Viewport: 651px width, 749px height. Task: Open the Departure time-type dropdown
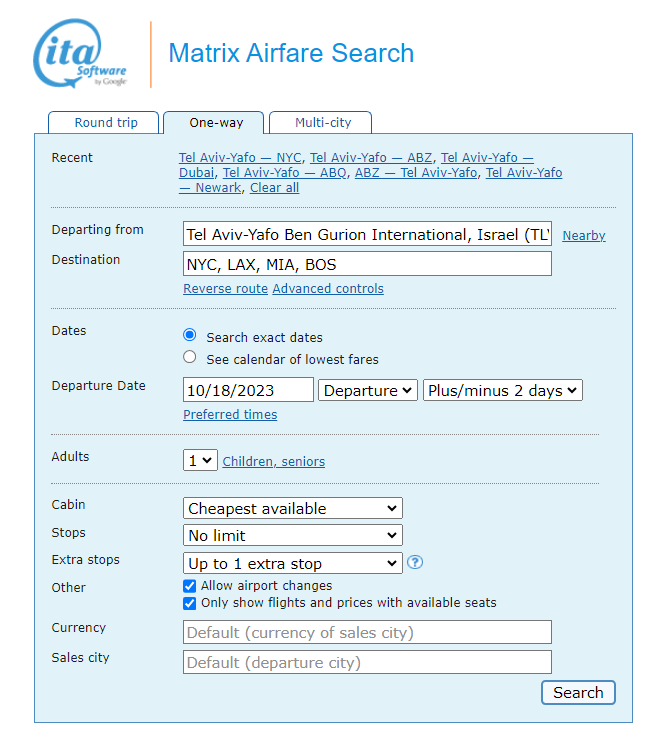pyautogui.click(x=368, y=390)
